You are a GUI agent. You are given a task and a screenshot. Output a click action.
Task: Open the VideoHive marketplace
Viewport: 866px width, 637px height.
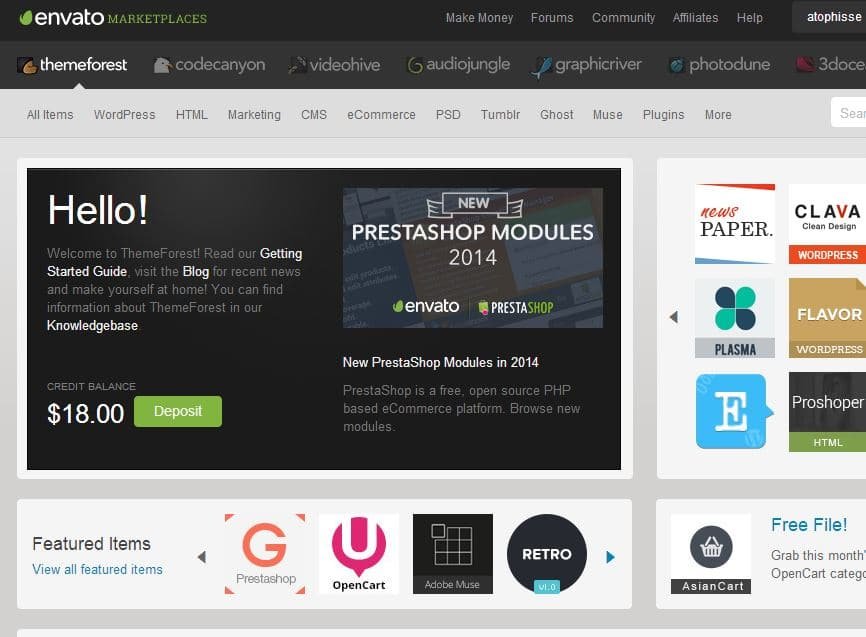point(334,65)
